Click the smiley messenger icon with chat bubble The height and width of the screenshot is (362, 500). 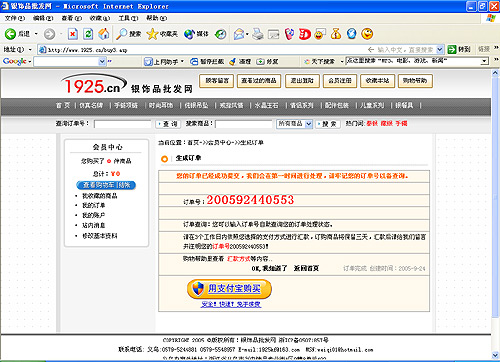pyautogui.click(x=320, y=34)
